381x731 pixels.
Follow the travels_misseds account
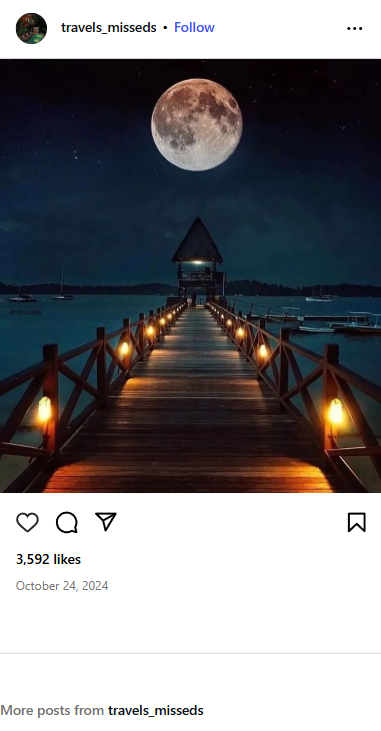coord(194,28)
